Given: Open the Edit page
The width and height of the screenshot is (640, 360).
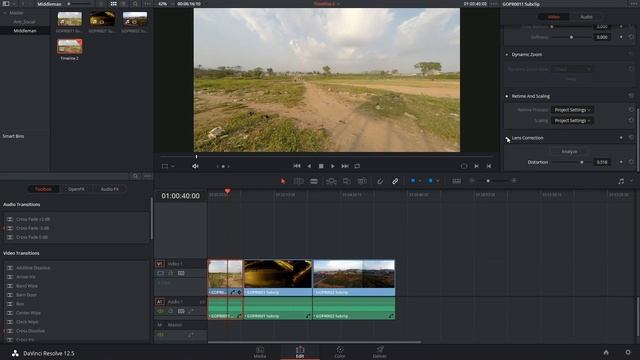Looking at the screenshot, I should pyautogui.click(x=300, y=352).
